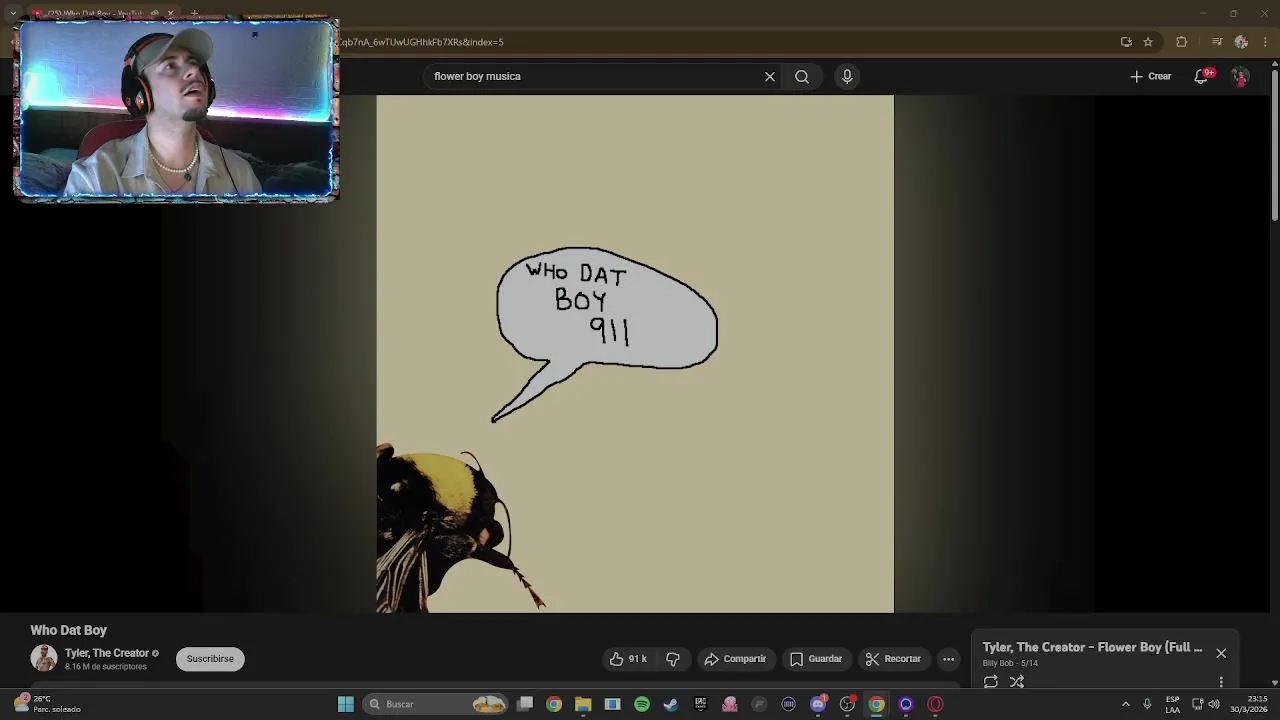
Task: Show hidden system tray icons
Action: pyautogui.click(x=1126, y=704)
